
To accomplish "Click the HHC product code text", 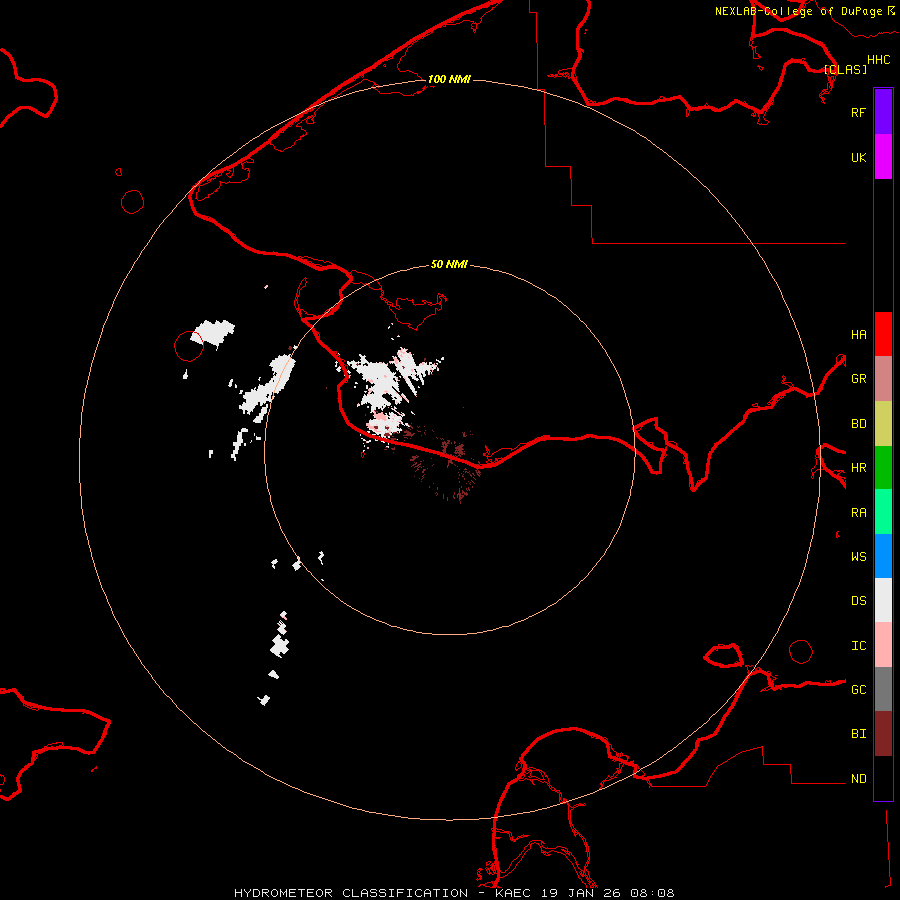I will 878,60.
